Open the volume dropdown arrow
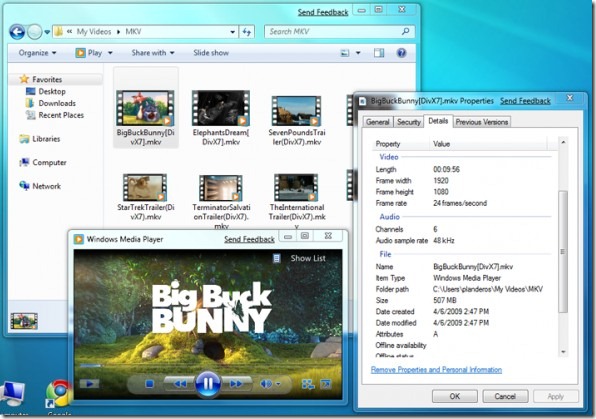 (279, 384)
